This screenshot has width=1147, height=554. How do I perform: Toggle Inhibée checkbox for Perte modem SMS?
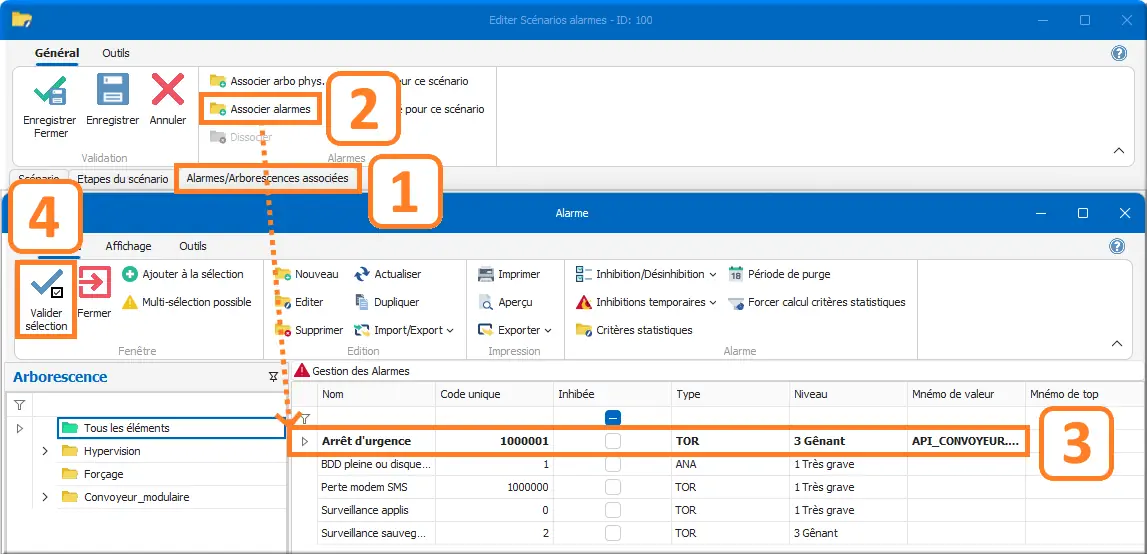pos(613,487)
